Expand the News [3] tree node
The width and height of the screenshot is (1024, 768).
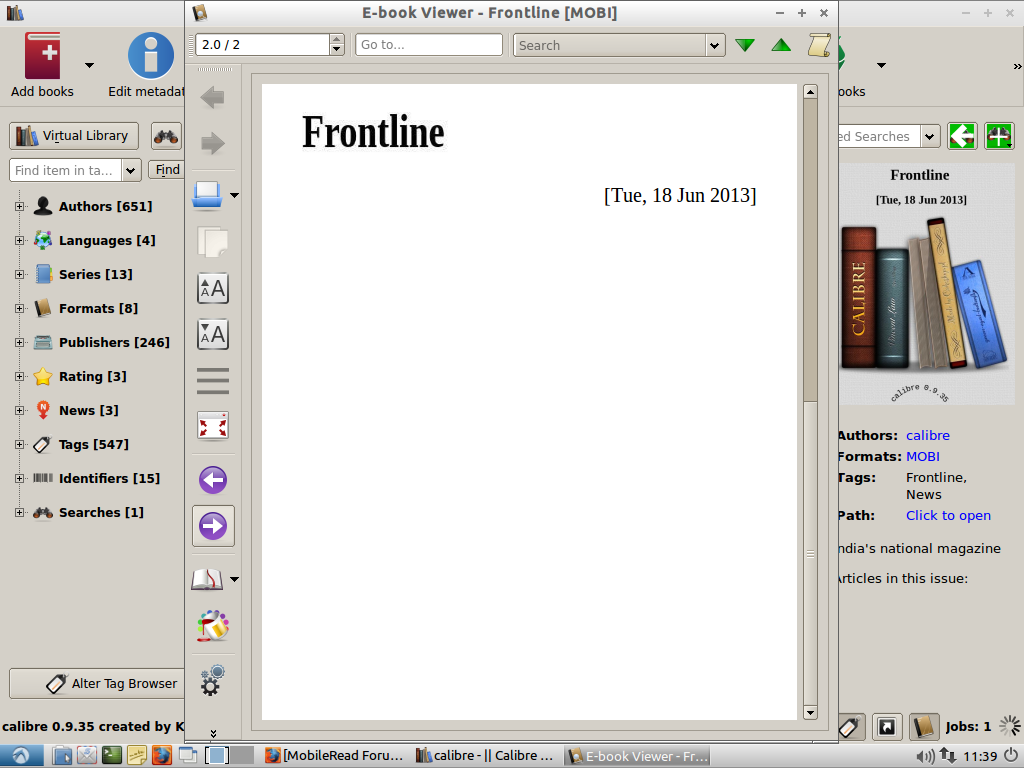pos(20,410)
